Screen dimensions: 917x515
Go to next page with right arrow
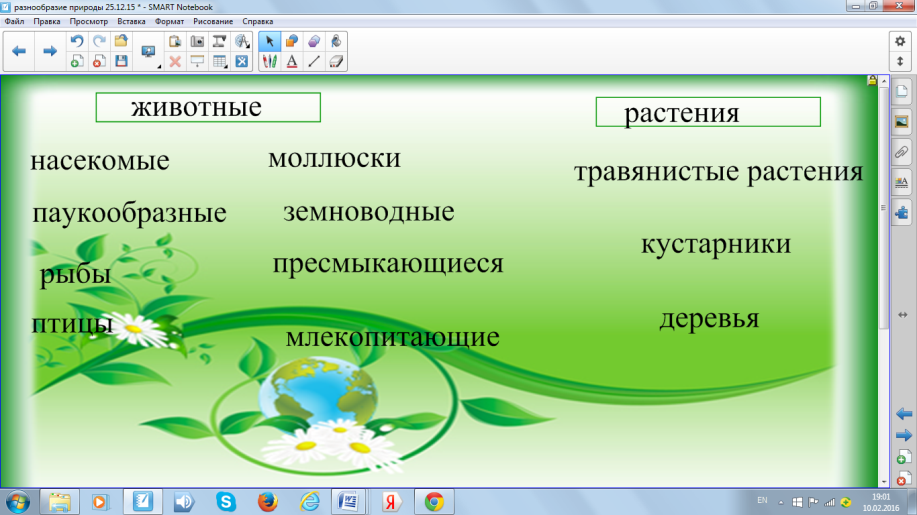pos(49,51)
